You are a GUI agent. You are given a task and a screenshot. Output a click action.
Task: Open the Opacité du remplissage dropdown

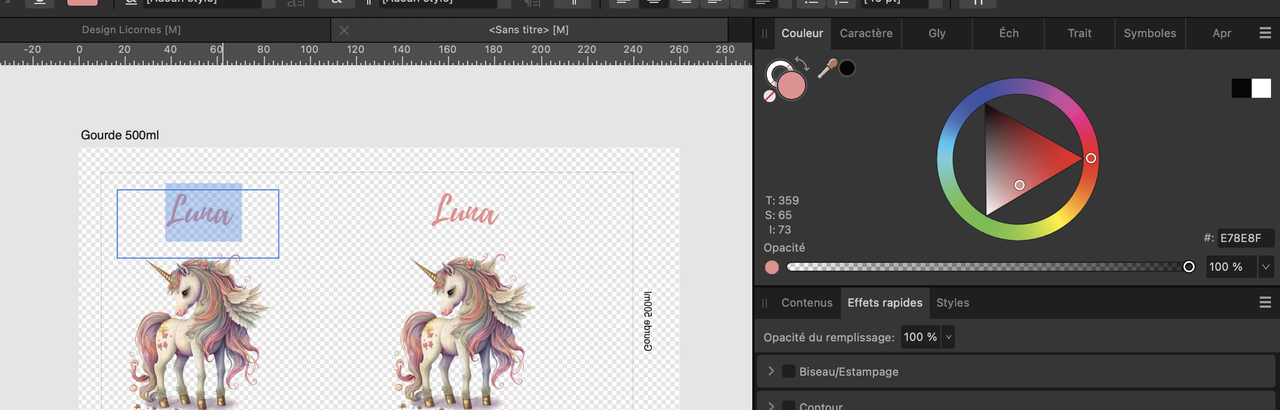948,337
